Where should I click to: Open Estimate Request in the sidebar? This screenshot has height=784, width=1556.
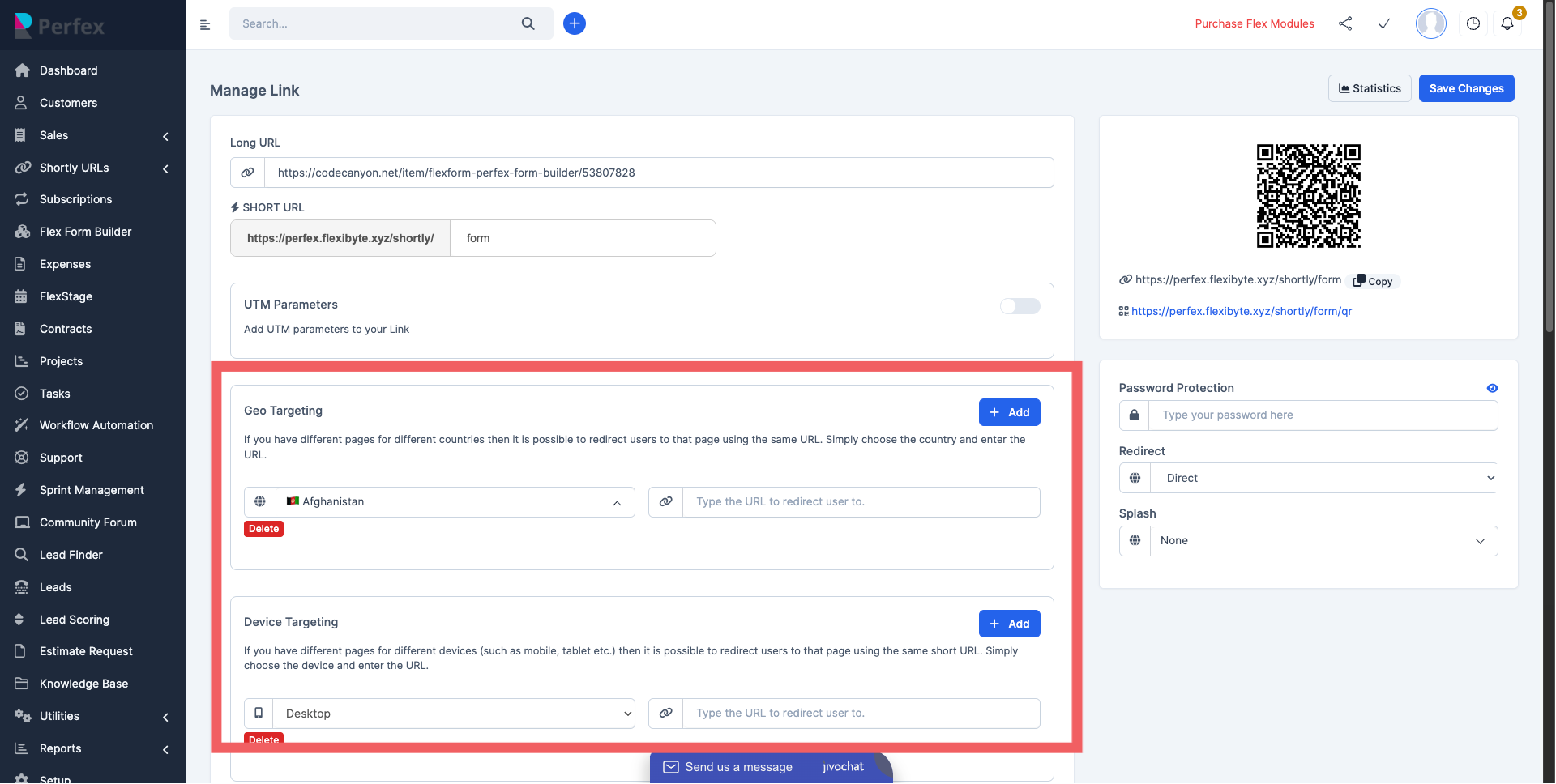[86, 651]
